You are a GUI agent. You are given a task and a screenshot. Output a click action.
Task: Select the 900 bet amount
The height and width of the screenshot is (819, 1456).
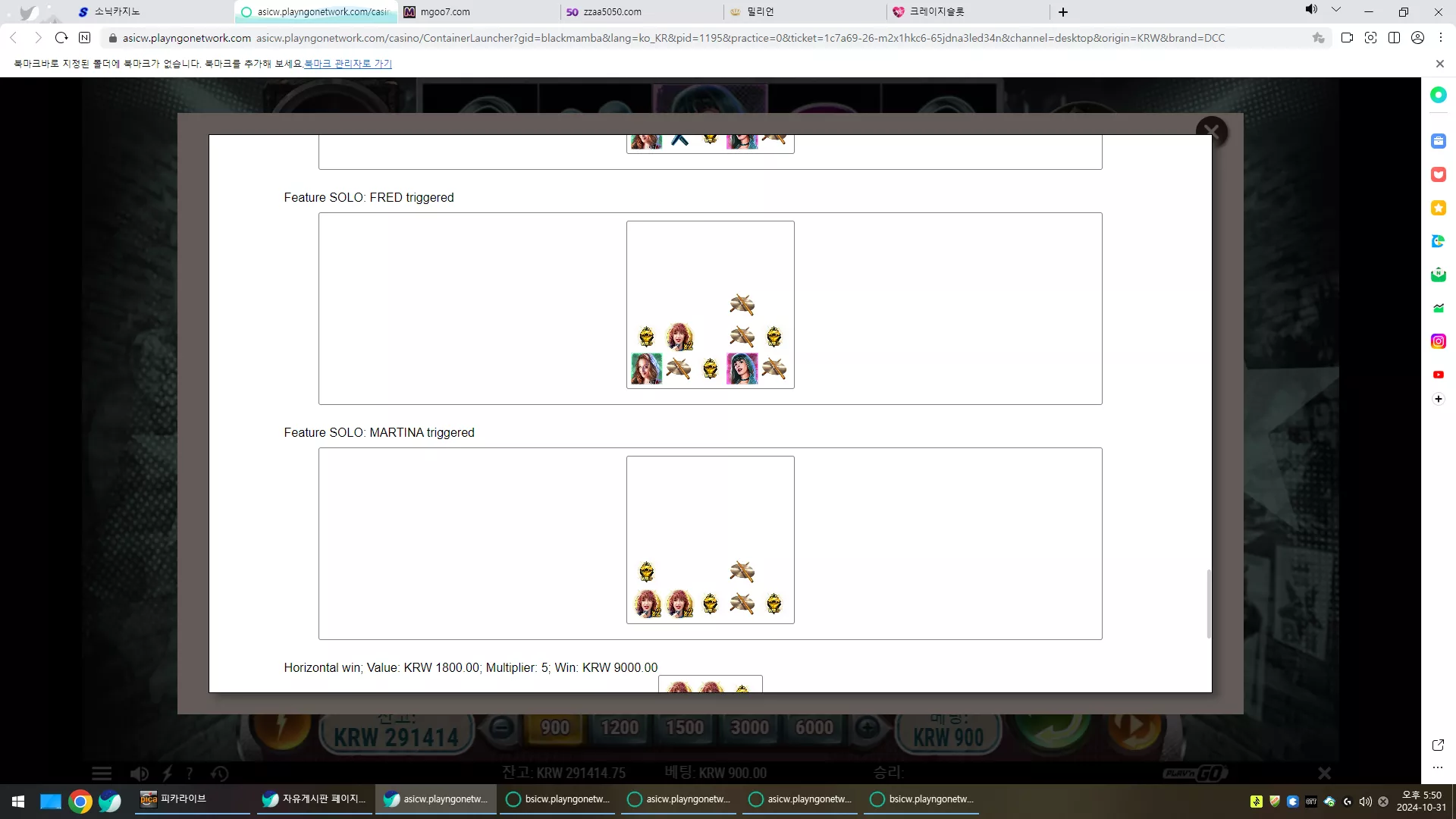(555, 728)
